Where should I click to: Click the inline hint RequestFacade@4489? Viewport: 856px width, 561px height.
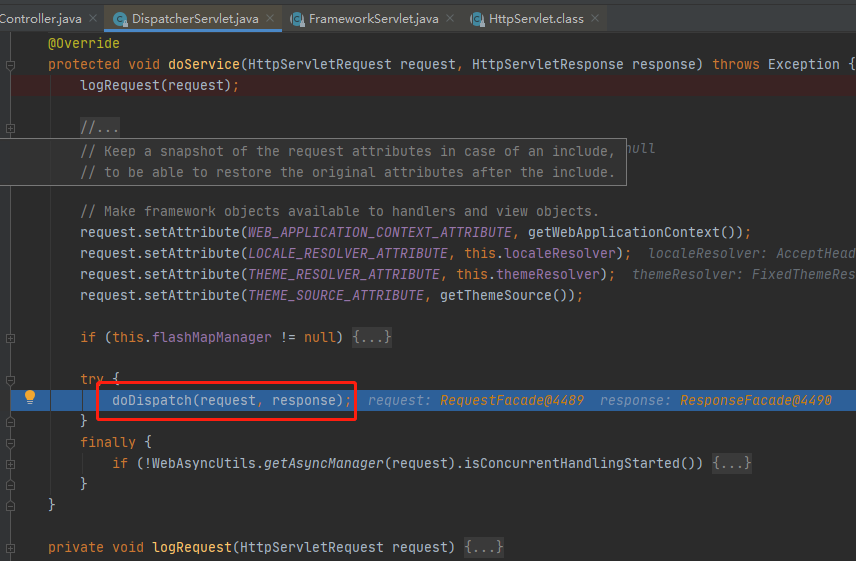click(x=512, y=401)
